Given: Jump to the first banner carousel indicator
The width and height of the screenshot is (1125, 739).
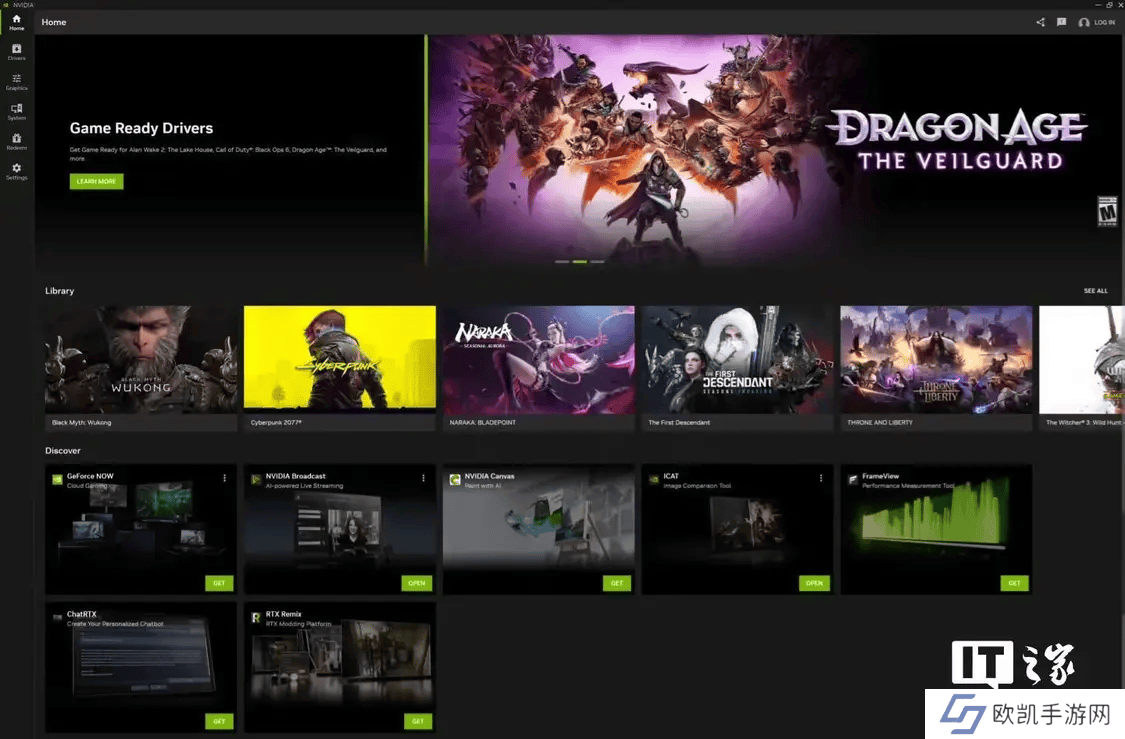Looking at the screenshot, I should pos(562,261).
